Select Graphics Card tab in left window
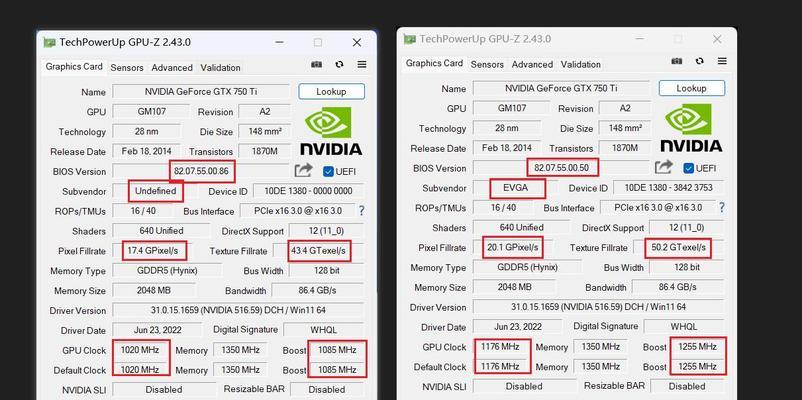The width and height of the screenshot is (802, 400). tap(74, 66)
